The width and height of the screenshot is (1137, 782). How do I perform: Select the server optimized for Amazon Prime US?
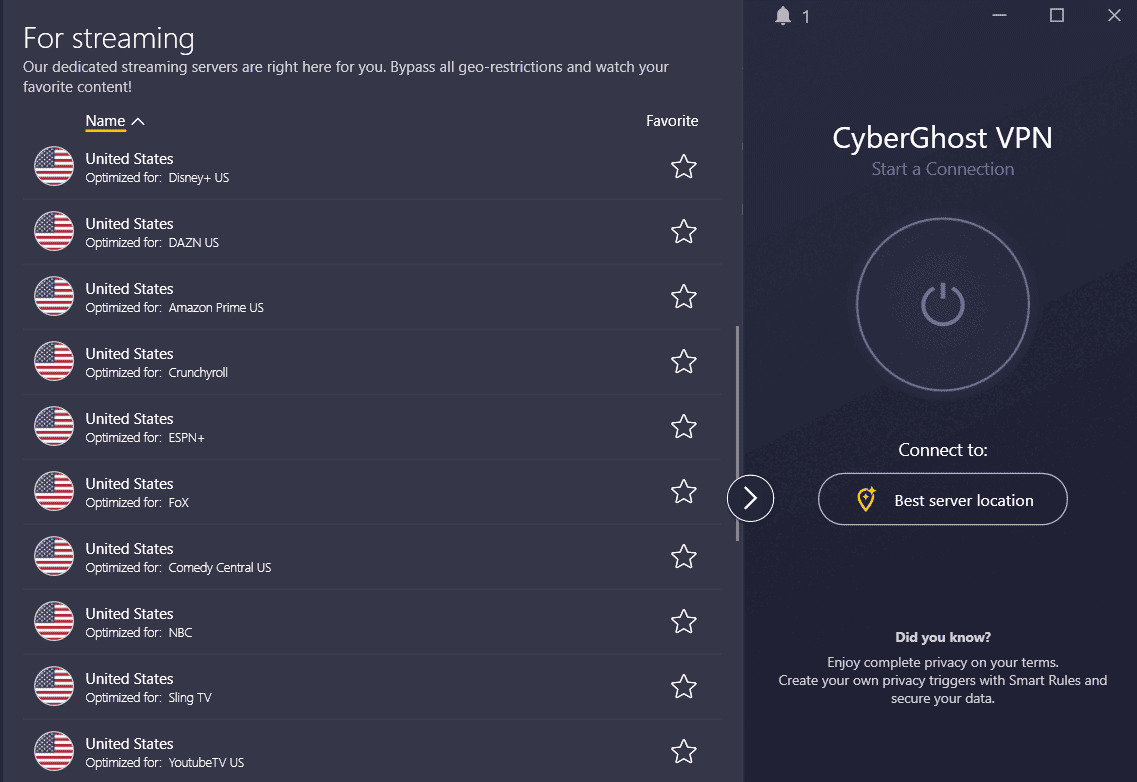pos(372,297)
